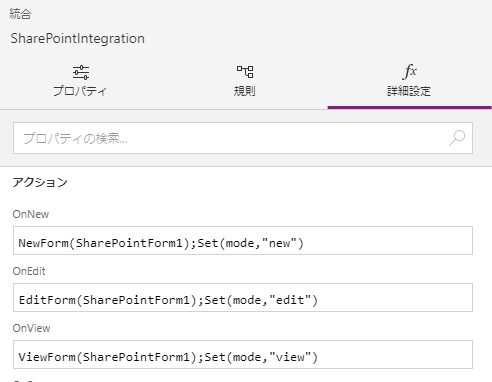Click into the OnEdit formula box
Screen dimensions: 492x382
coord(243,298)
